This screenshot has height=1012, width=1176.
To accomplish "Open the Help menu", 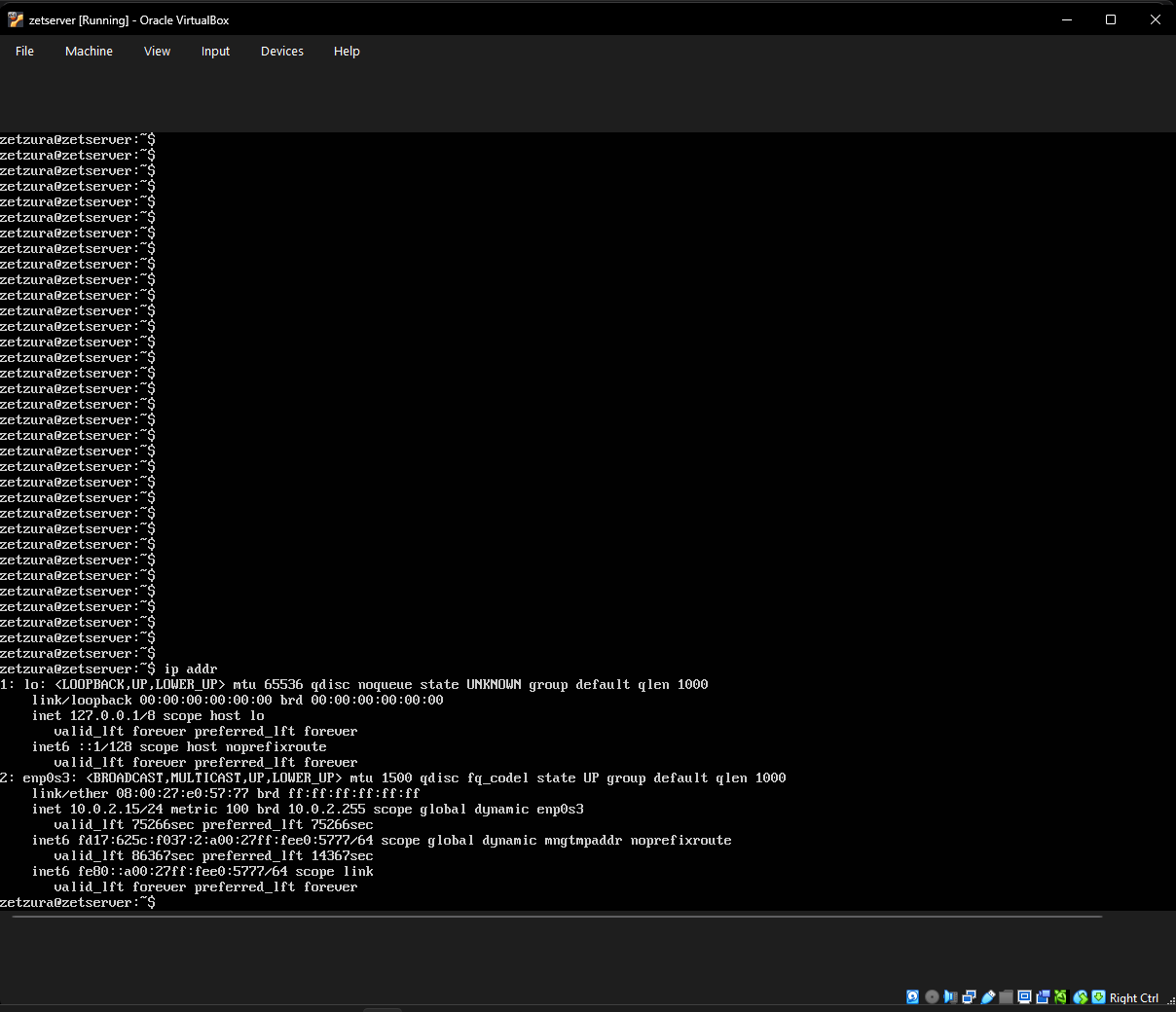I will [x=347, y=51].
